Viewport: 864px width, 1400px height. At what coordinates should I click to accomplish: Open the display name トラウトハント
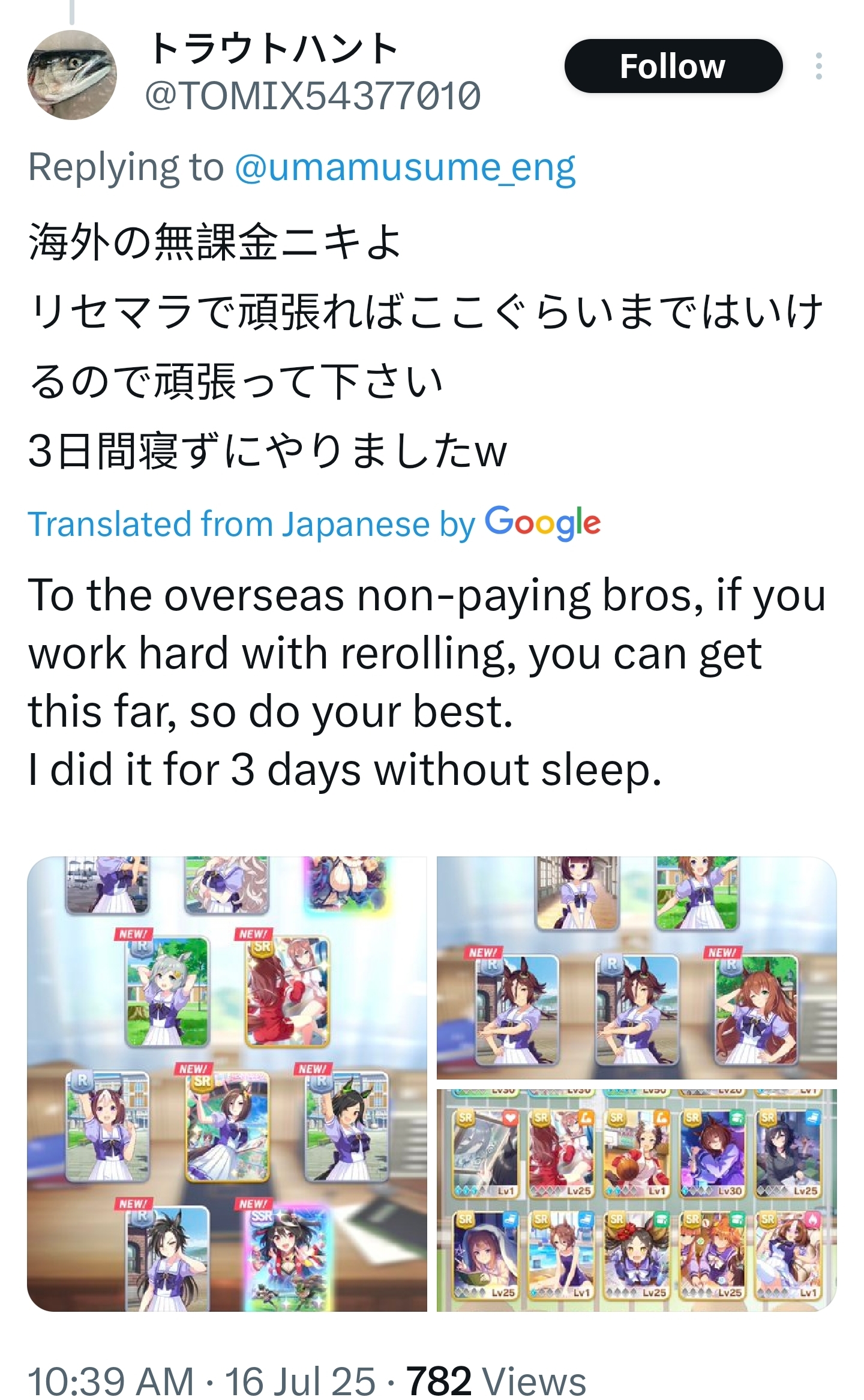pyautogui.click(x=273, y=49)
